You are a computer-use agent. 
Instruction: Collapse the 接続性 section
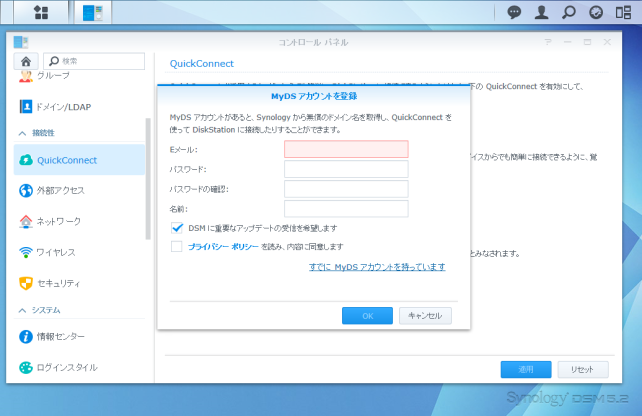[23, 133]
